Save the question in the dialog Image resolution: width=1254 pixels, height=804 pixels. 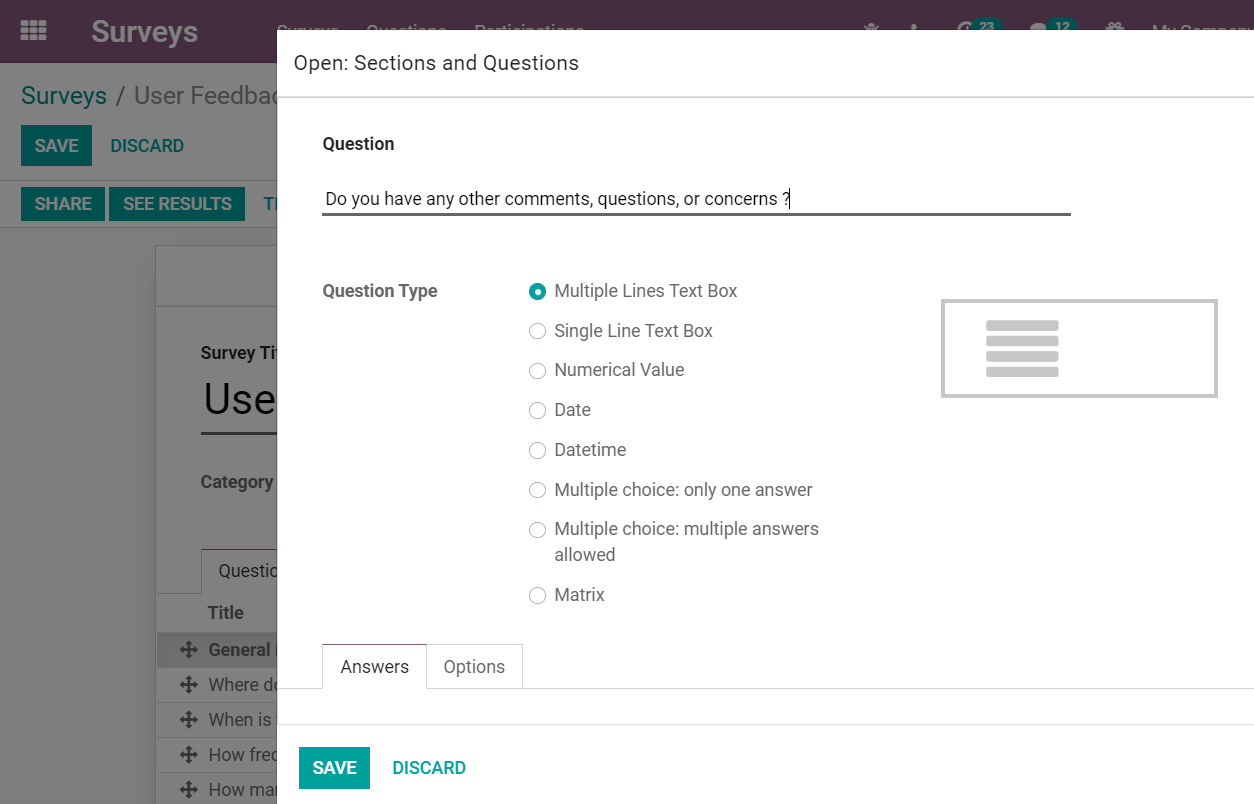tap(334, 768)
